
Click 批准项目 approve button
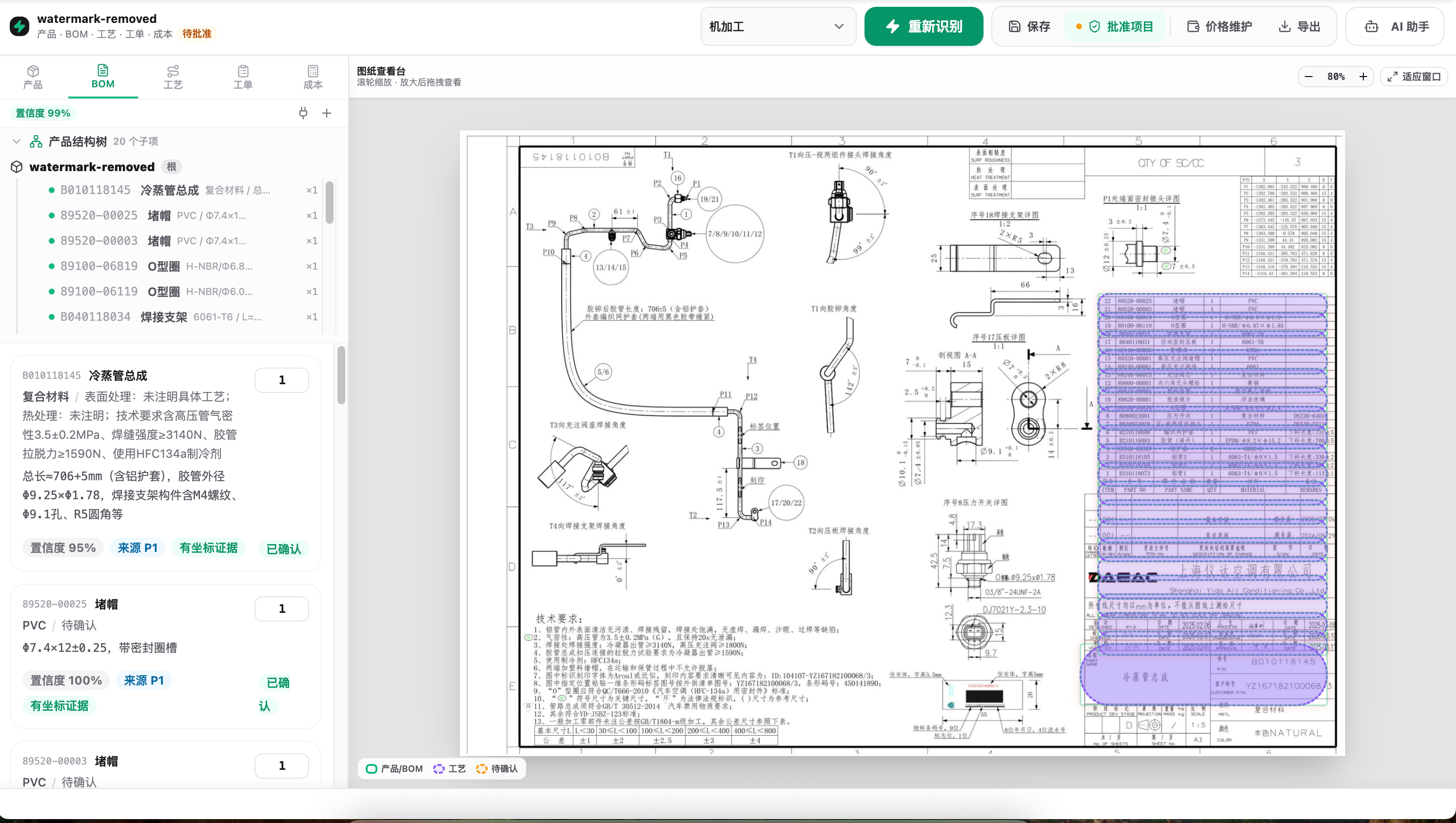click(1115, 26)
